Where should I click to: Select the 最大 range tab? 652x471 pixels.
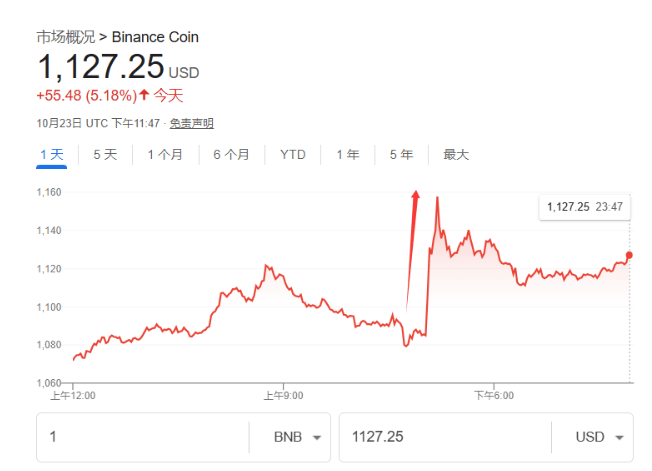pos(456,154)
